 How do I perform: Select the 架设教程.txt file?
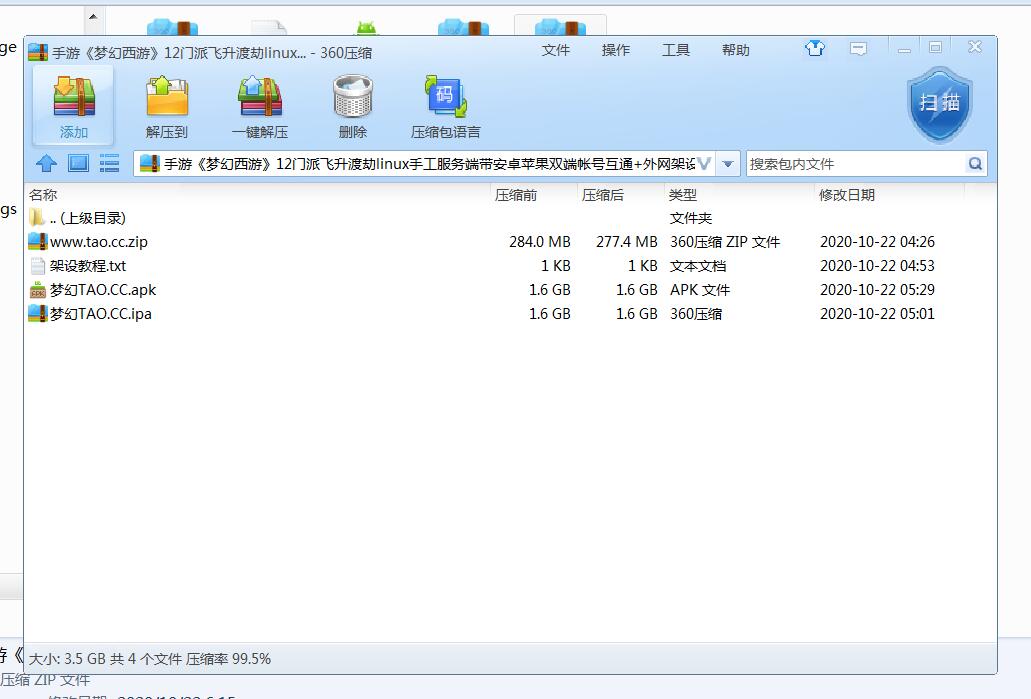click(x=88, y=266)
